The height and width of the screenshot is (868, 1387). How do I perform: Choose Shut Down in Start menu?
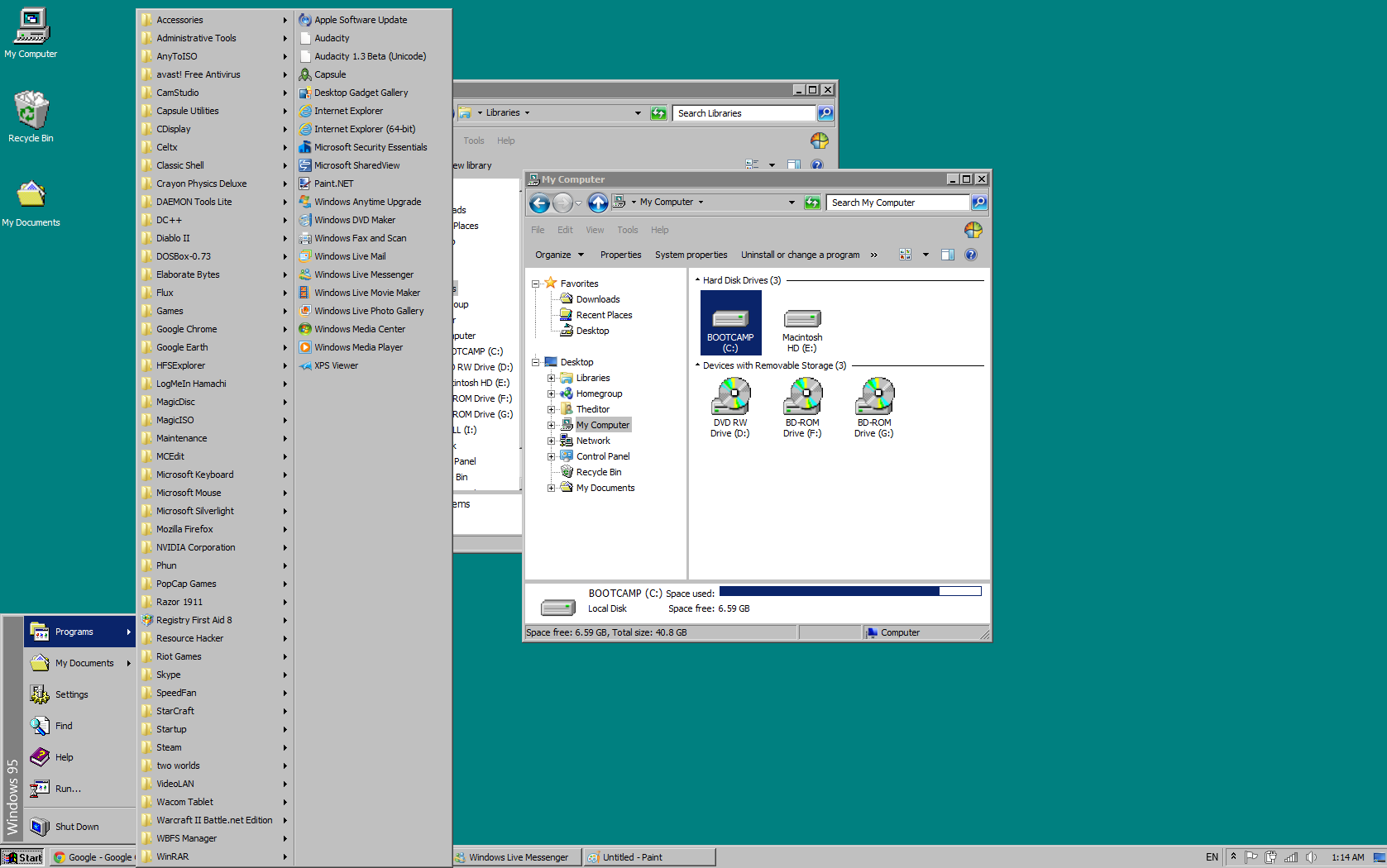point(80,827)
